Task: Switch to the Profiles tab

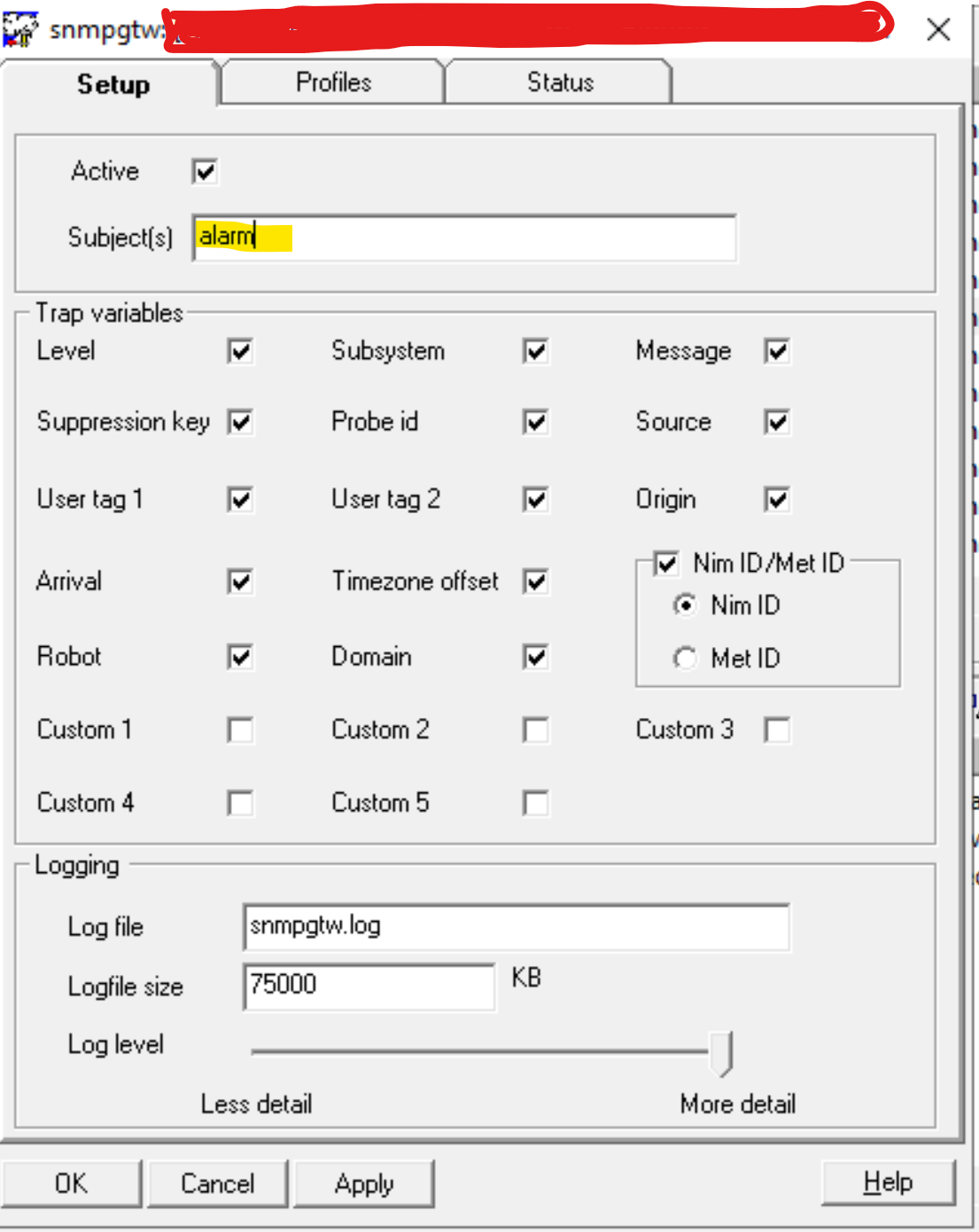Action: pyautogui.click(x=333, y=82)
